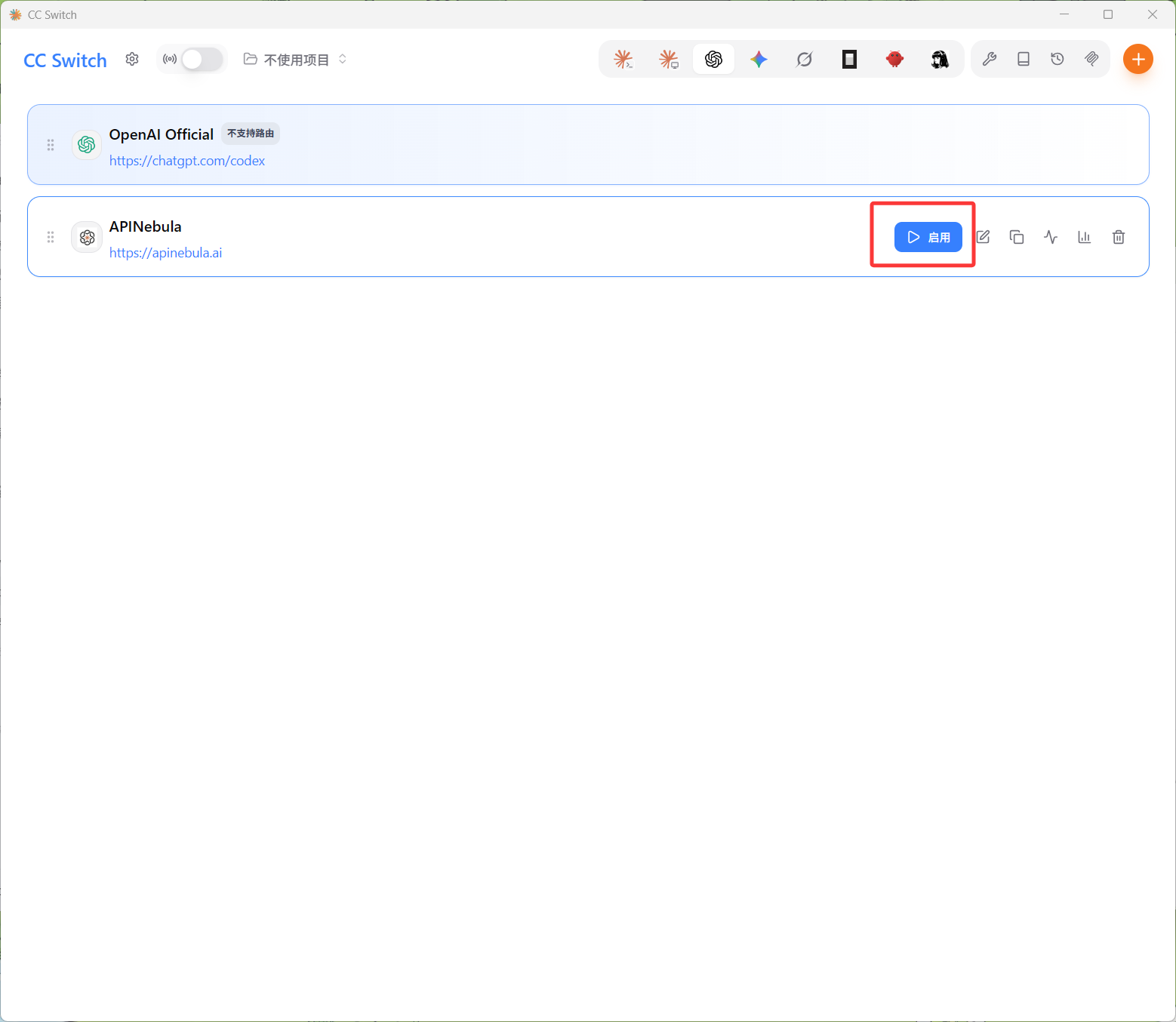Add a new provider with plus button
The width and height of the screenshot is (1176, 1022).
[1138, 59]
